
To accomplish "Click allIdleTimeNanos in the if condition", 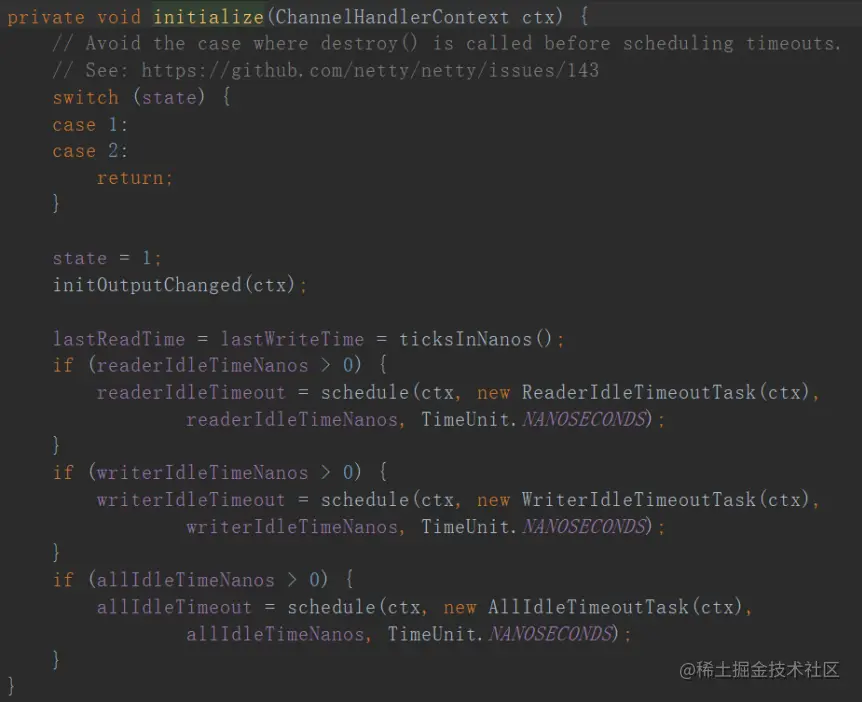I will (x=185, y=579).
